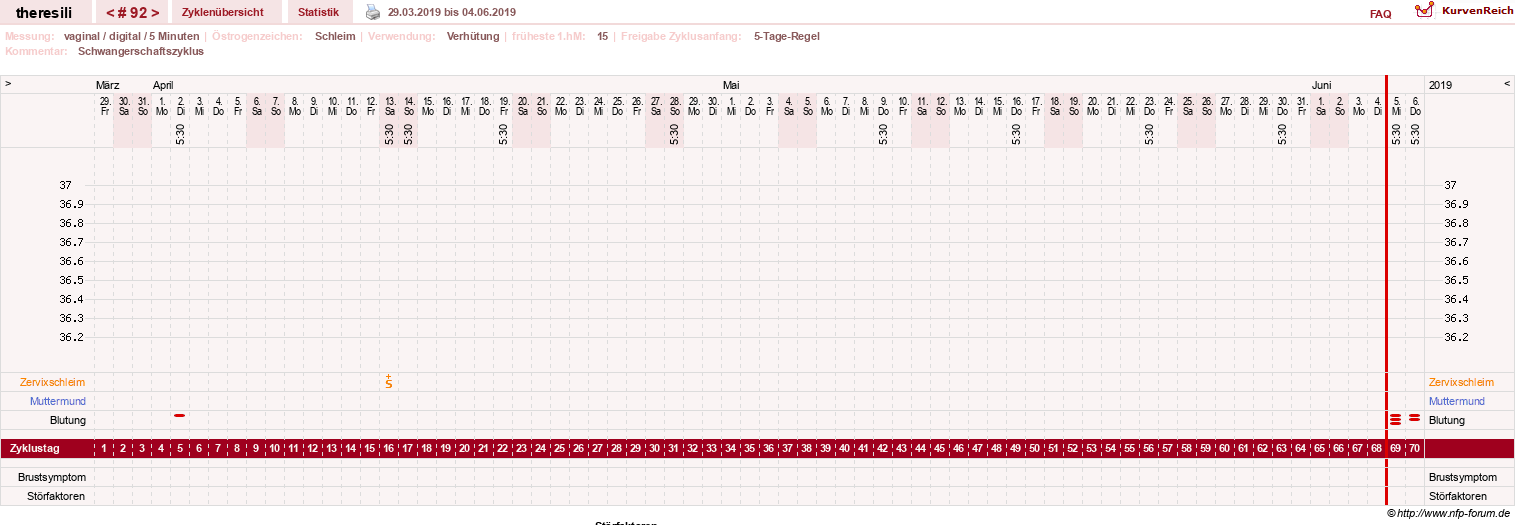This screenshot has height=525, width=1515.
Task: Click the 5:30 time under 19. Fr in April
Action: click(x=503, y=134)
